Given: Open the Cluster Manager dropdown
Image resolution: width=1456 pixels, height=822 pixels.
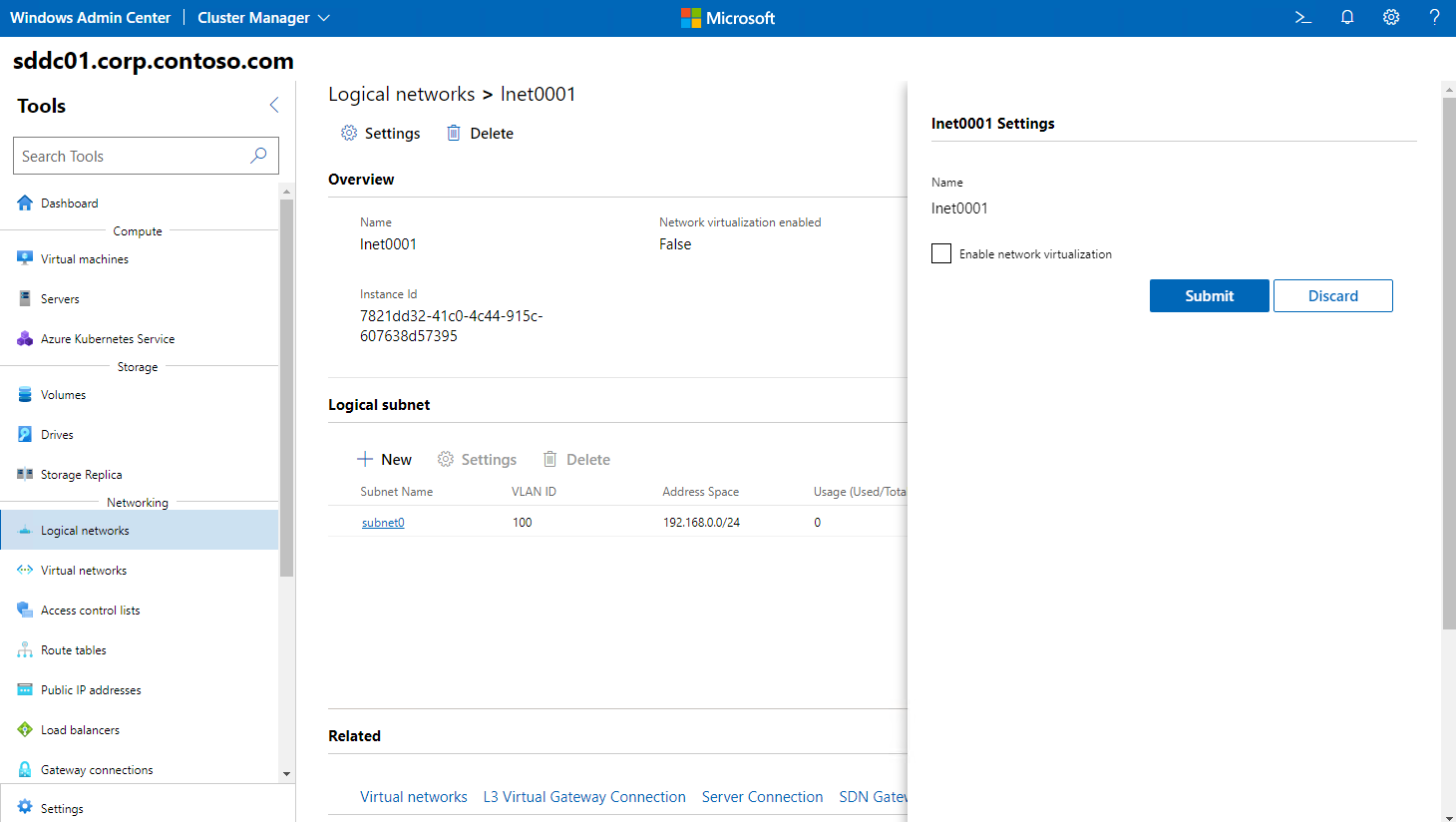Looking at the screenshot, I should pyautogui.click(x=263, y=18).
